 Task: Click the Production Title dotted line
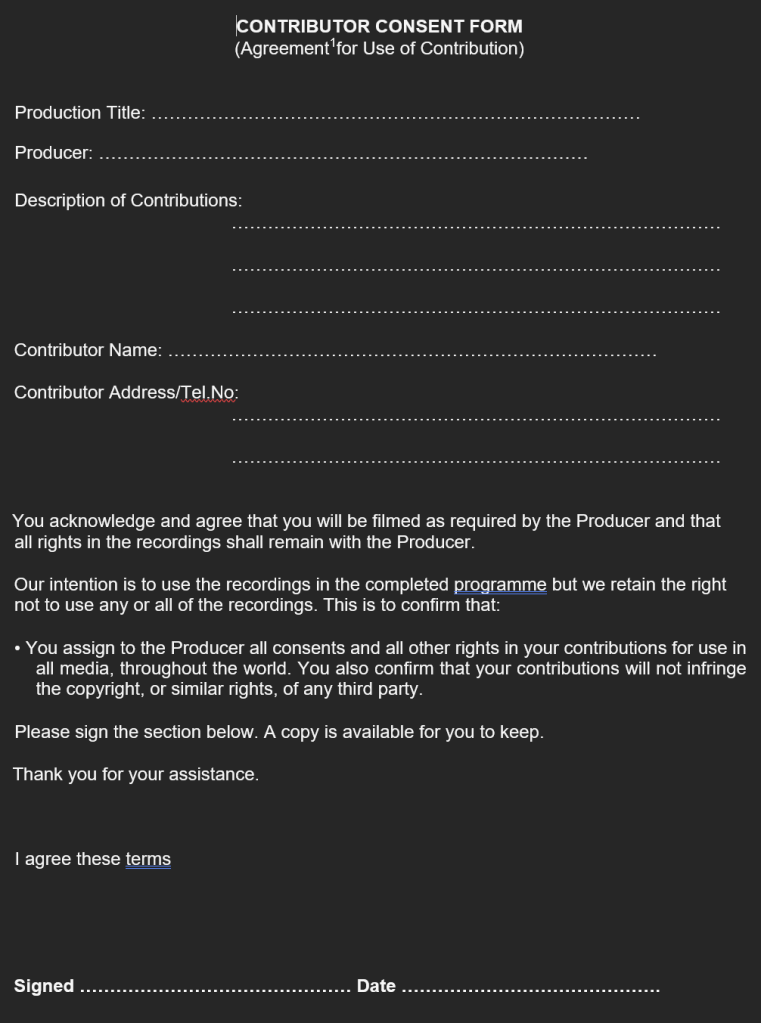(x=396, y=117)
